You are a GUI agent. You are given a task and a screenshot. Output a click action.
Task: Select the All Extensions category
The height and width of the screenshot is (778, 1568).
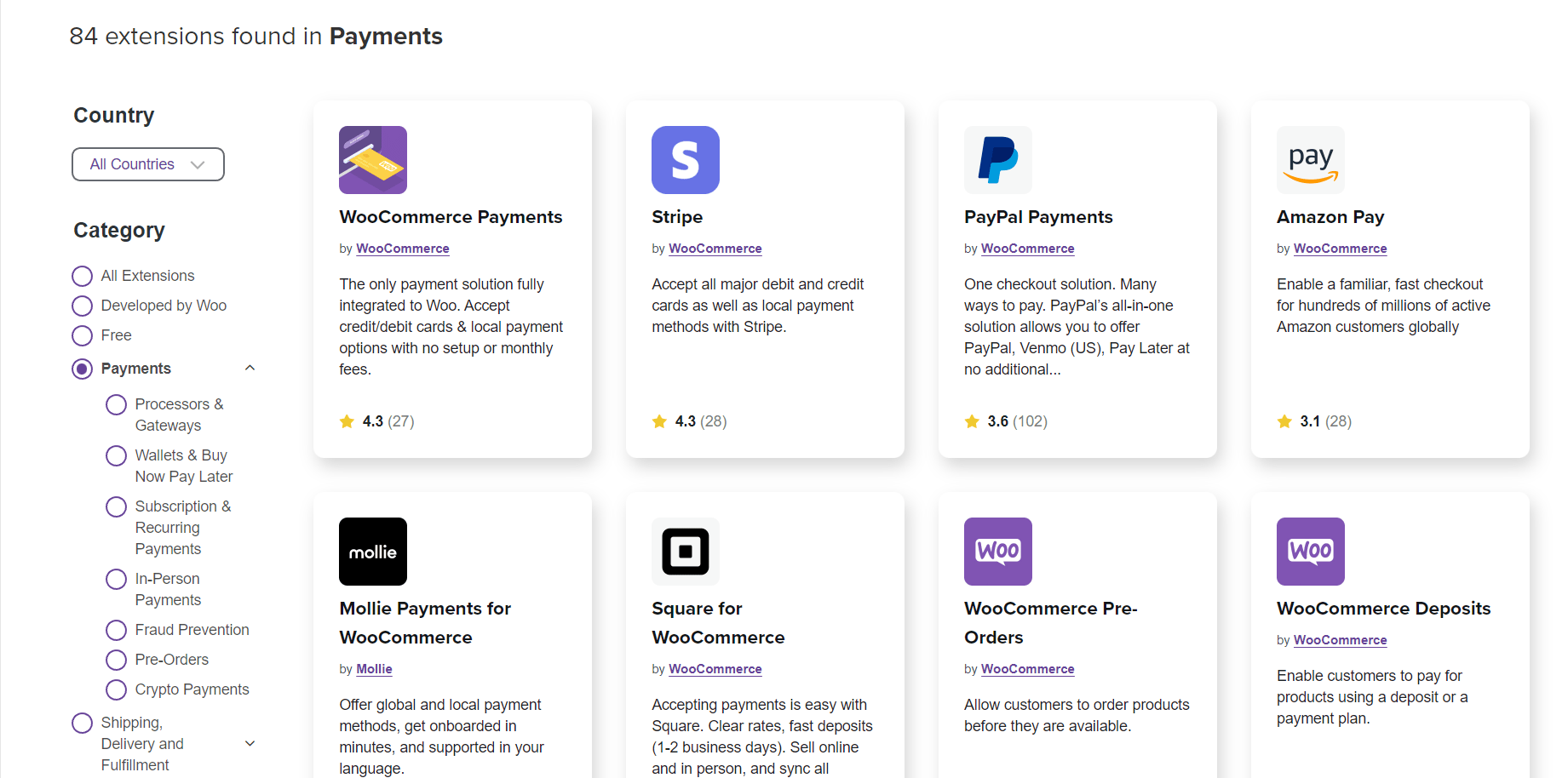click(82, 276)
